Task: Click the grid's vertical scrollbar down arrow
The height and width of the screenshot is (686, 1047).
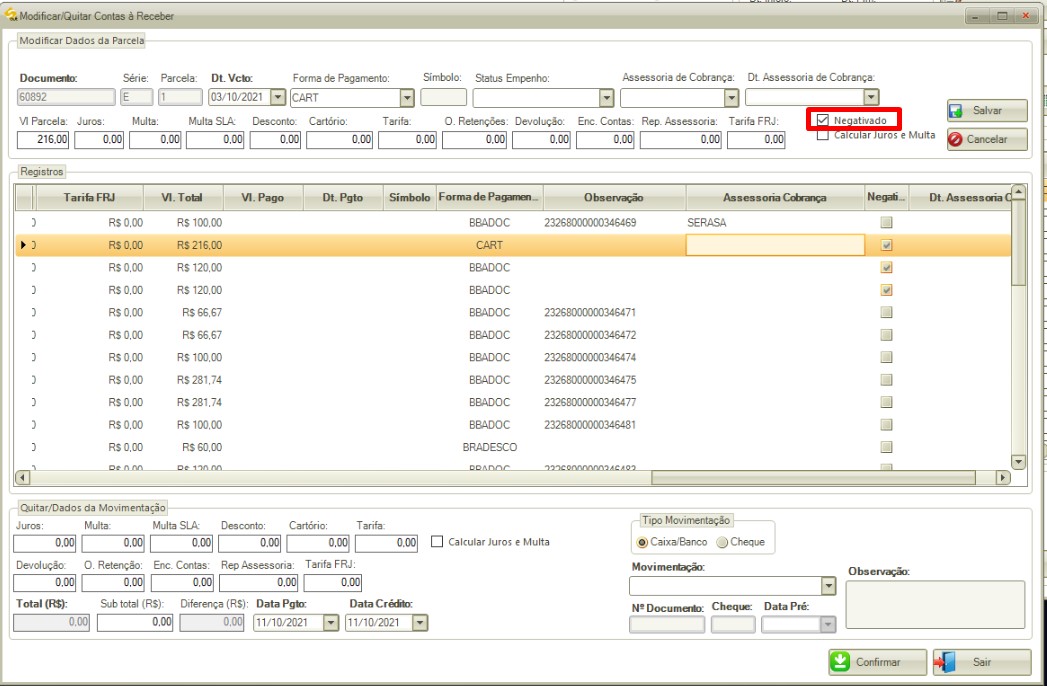Action: (1018, 461)
